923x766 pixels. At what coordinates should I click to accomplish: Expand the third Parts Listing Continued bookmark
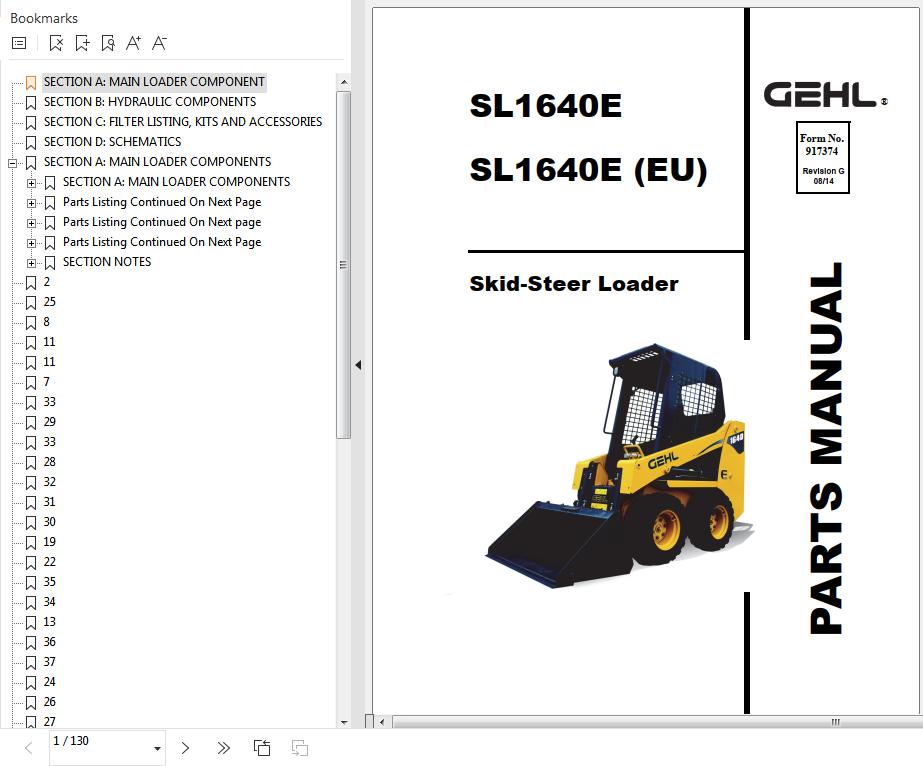[x=31, y=243]
